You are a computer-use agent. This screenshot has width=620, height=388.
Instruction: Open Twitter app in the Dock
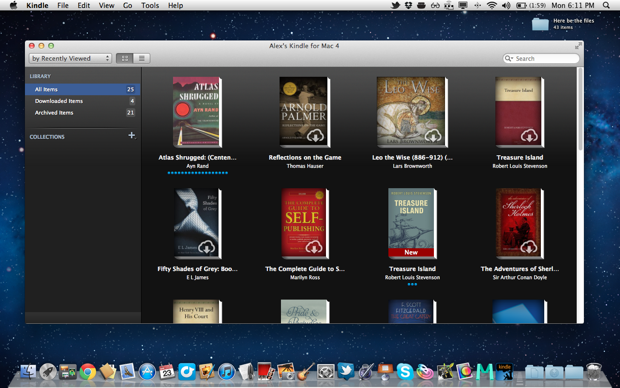[x=346, y=371]
